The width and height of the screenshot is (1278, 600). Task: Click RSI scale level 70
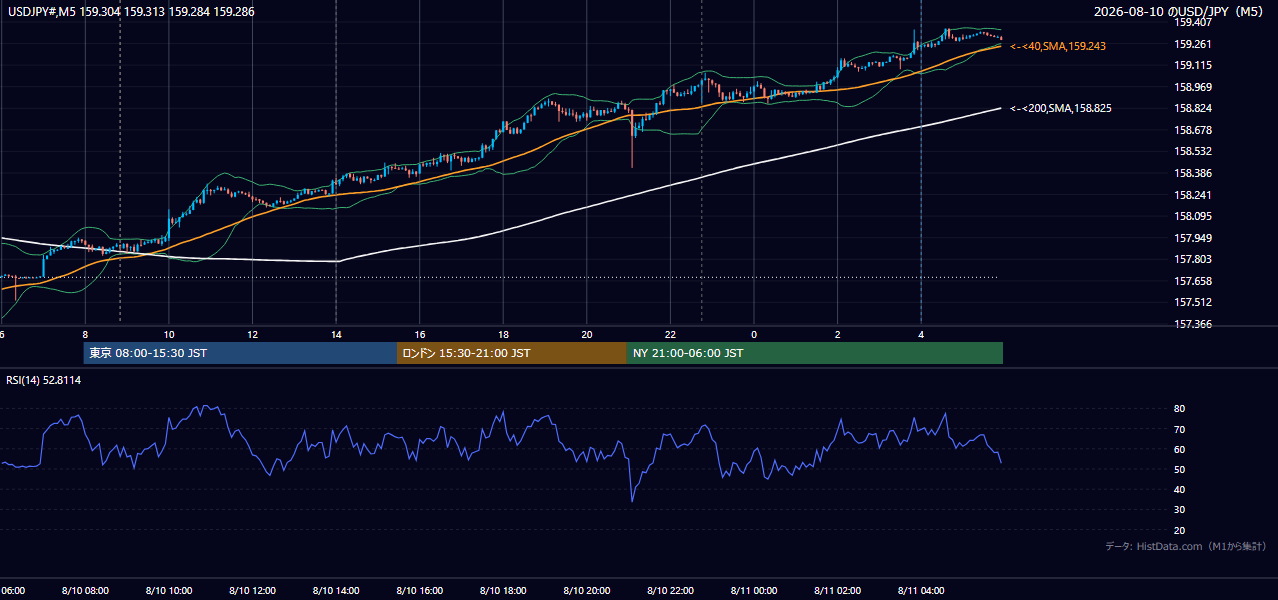pos(1179,429)
